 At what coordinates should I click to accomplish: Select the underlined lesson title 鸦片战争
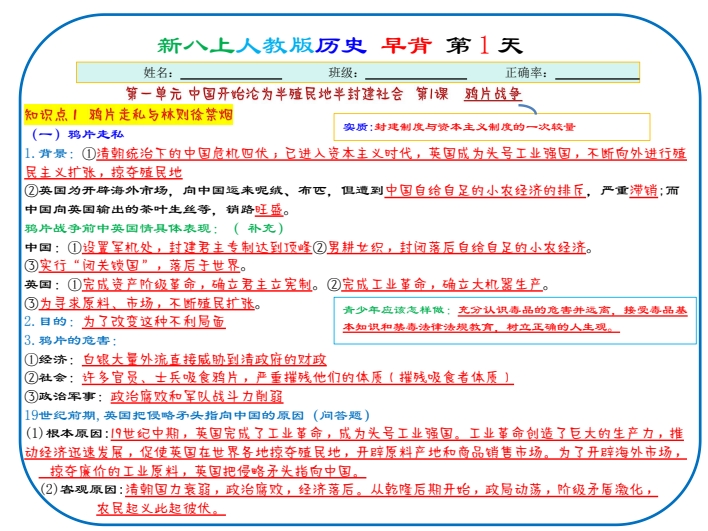point(492,94)
